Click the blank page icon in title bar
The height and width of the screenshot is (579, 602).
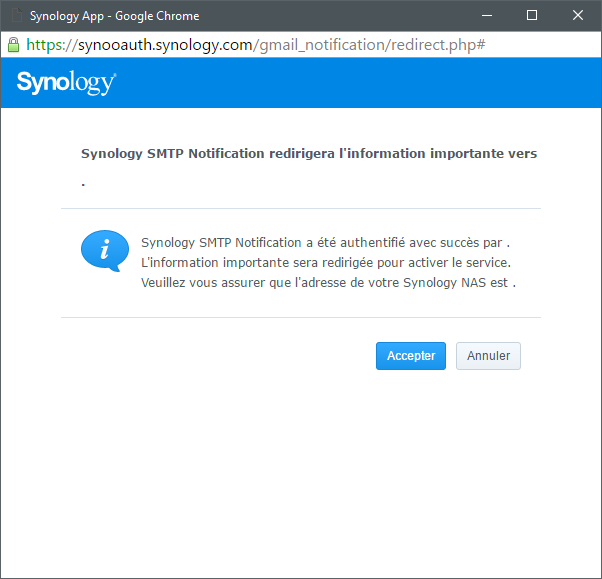pos(17,15)
